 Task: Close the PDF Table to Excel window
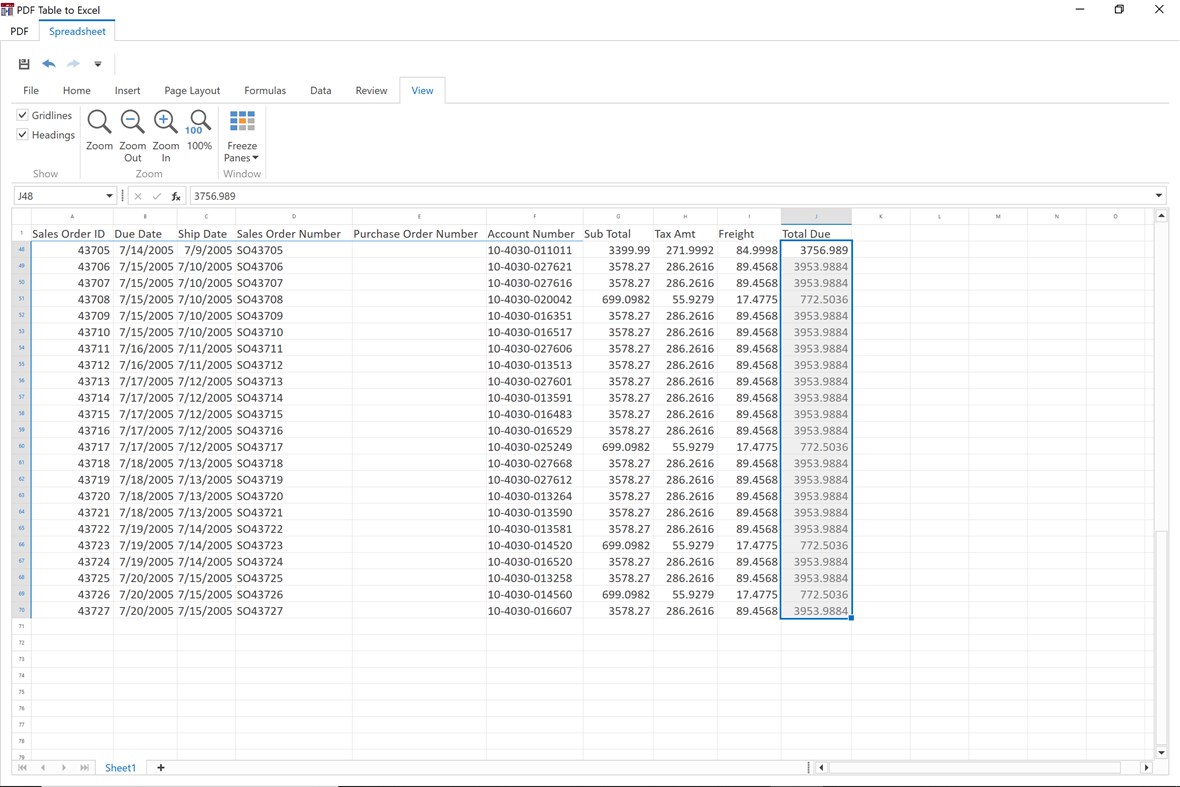pos(1159,9)
